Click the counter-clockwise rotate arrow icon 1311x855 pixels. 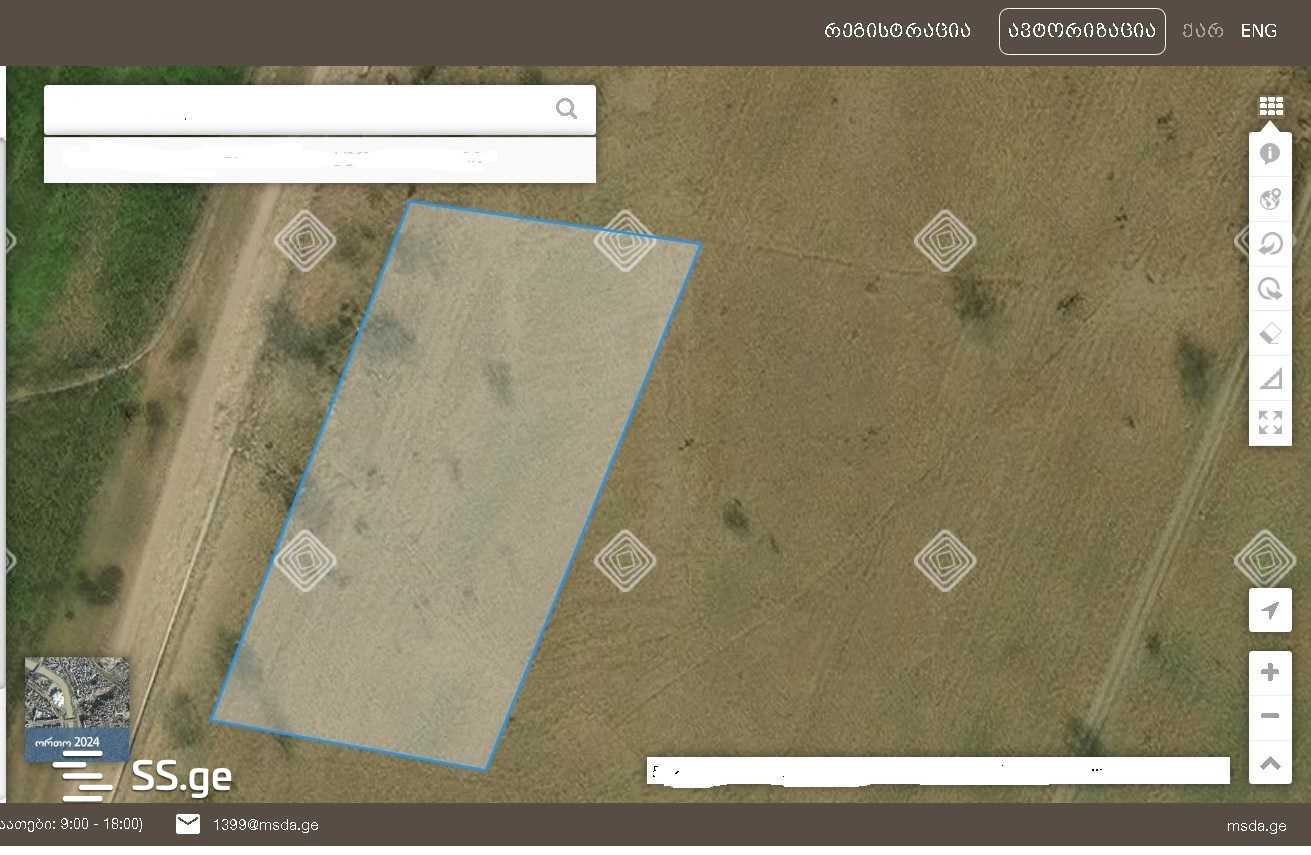(1270, 244)
